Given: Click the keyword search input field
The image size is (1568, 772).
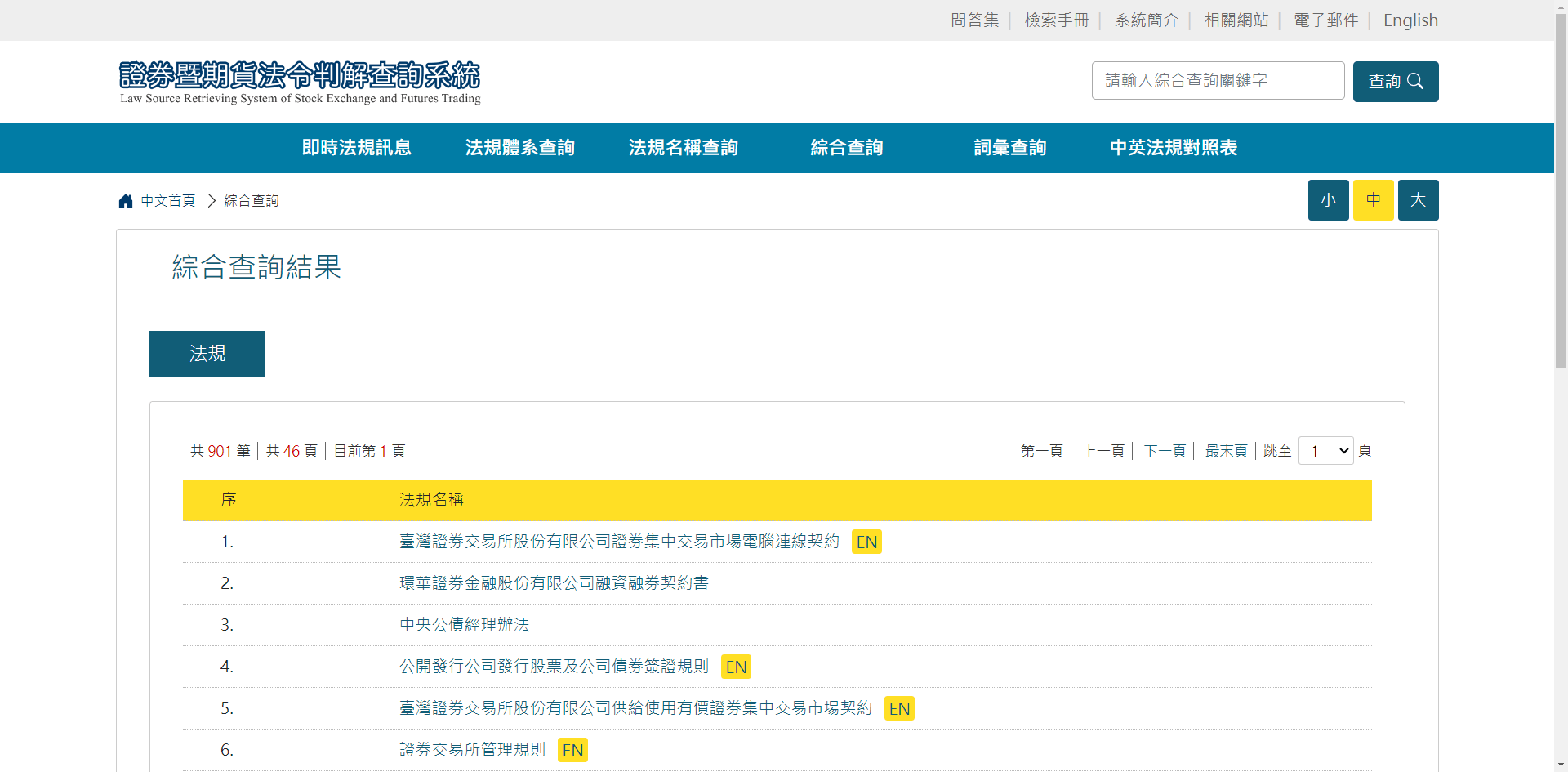Looking at the screenshot, I should 1218,81.
